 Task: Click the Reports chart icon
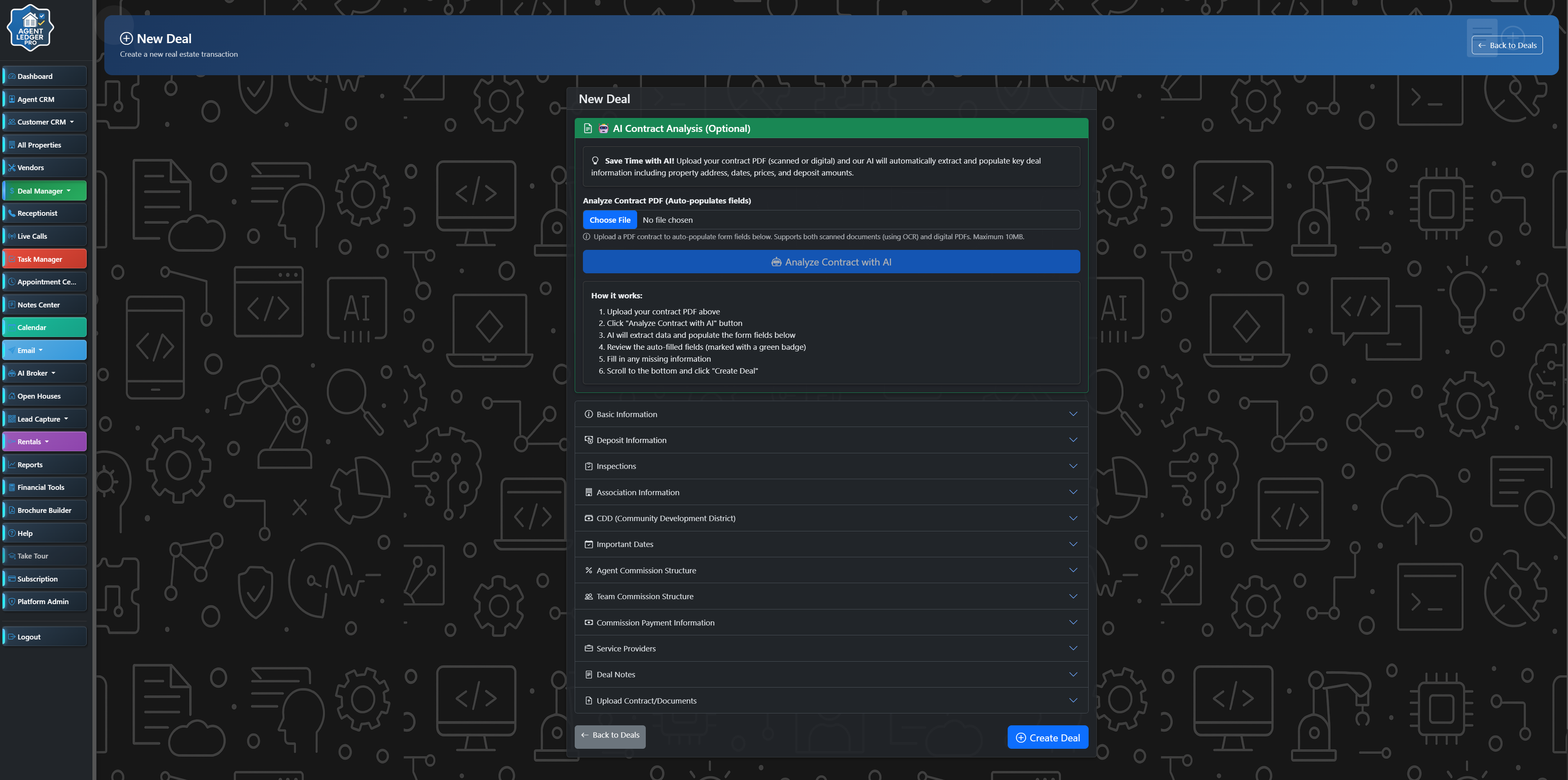(x=12, y=465)
